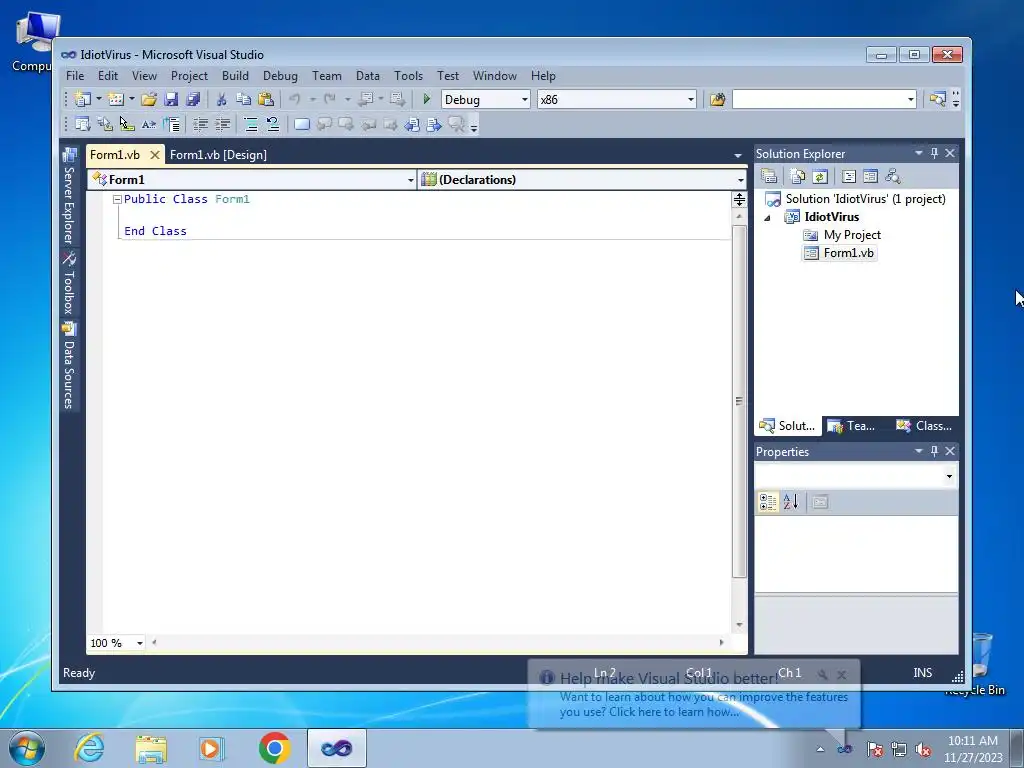Click the Open File folder icon
Screen dimensions: 1024x768
[149, 99]
